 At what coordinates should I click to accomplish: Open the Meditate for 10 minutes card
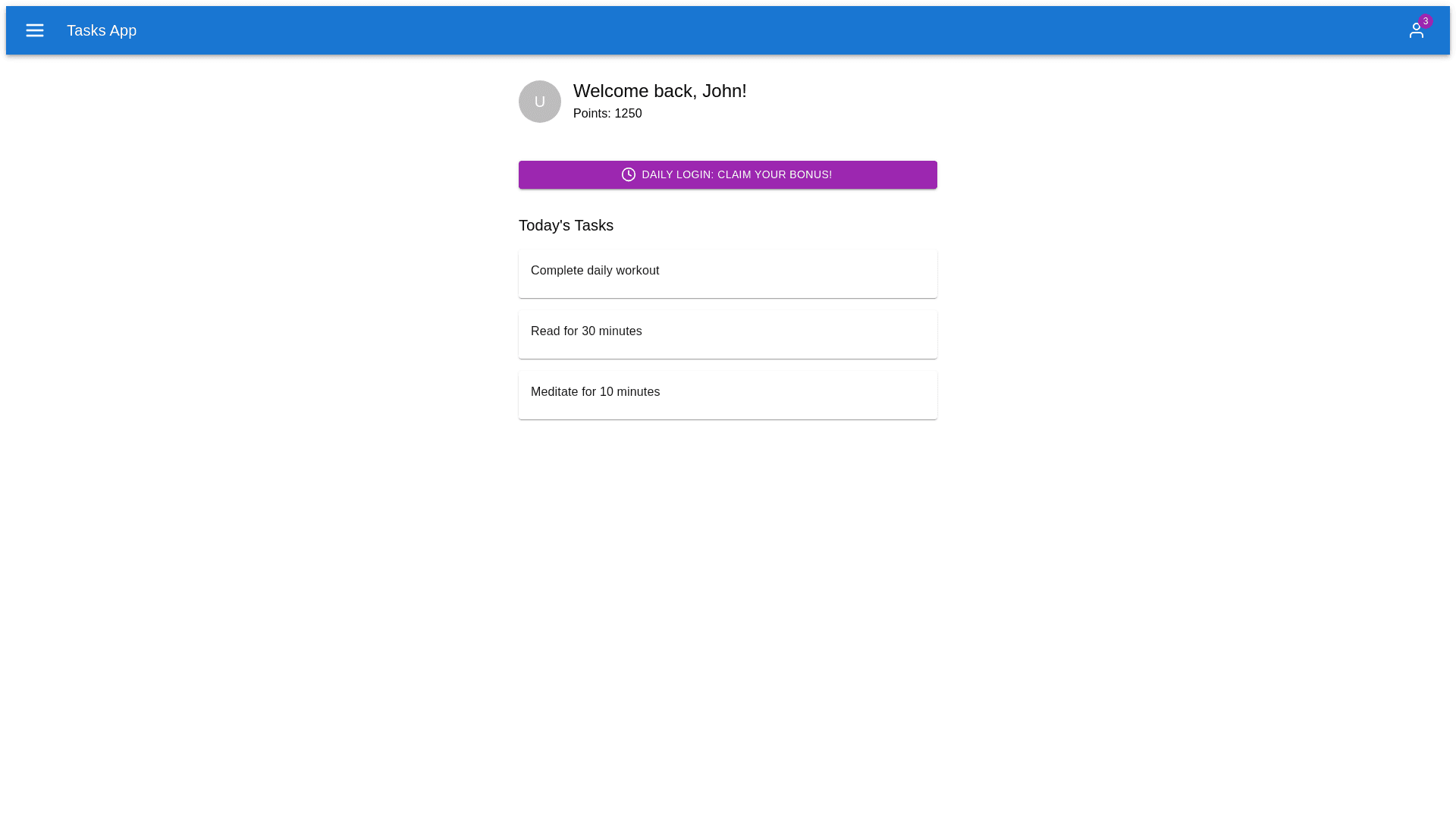[x=727, y=395]
